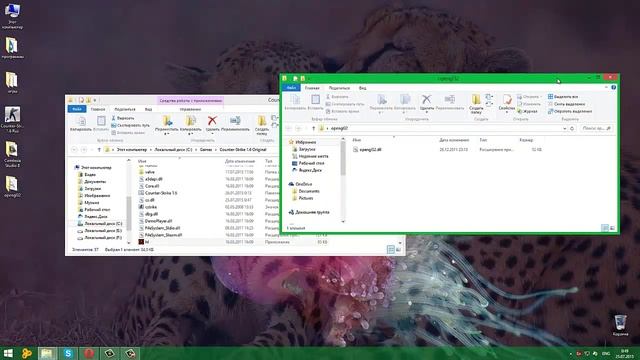Select valve folder in Counter-Strike window
The image size is (640, 360).
click(147, 172)
